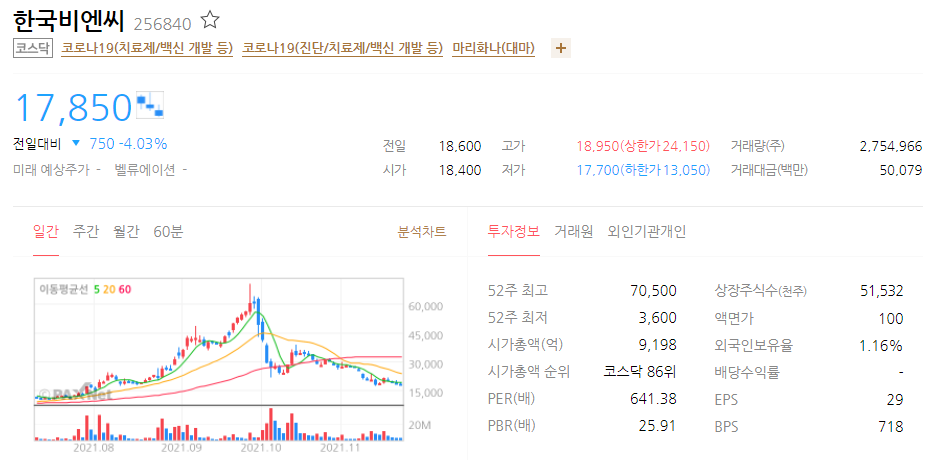Select the 거래원 tab
The height and width of the screenshot is (472, 939).
tap(574, 231)
